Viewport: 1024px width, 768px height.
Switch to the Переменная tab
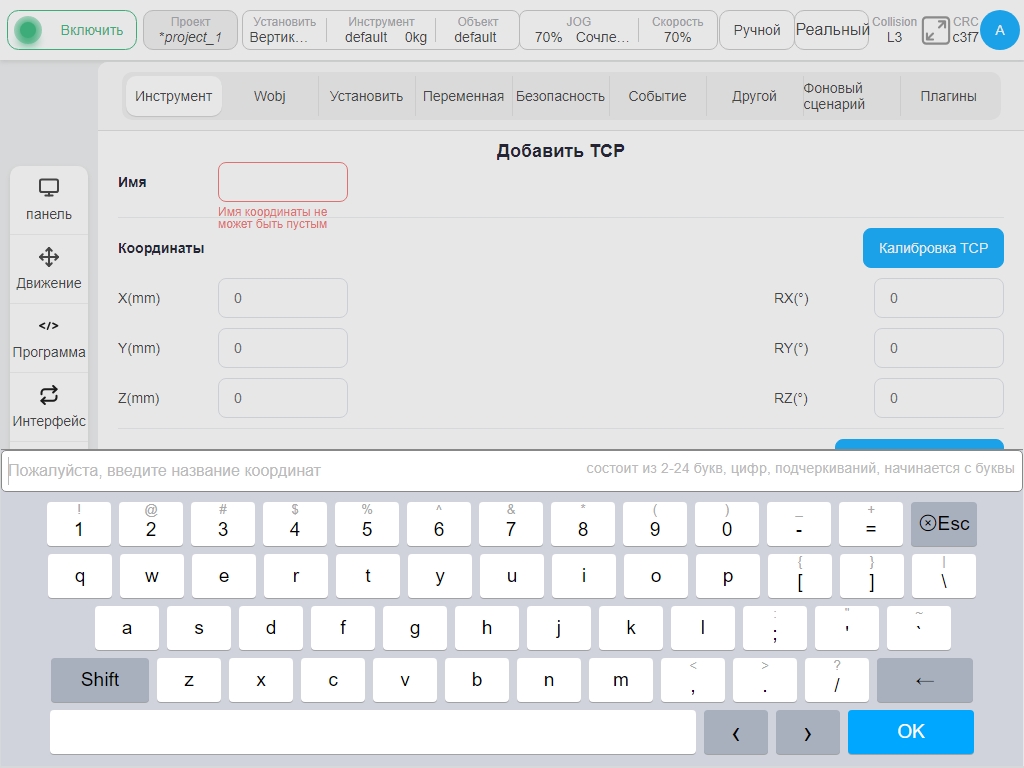(463, 96)
